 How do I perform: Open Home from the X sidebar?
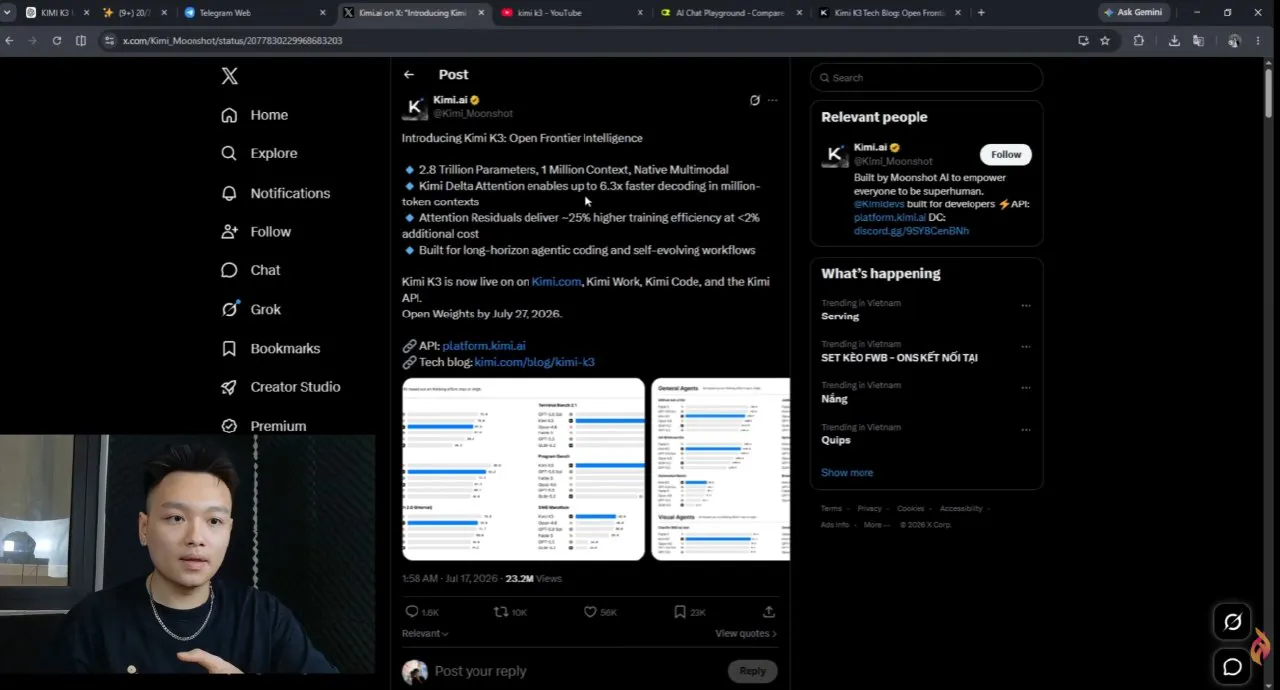(255, 115)
